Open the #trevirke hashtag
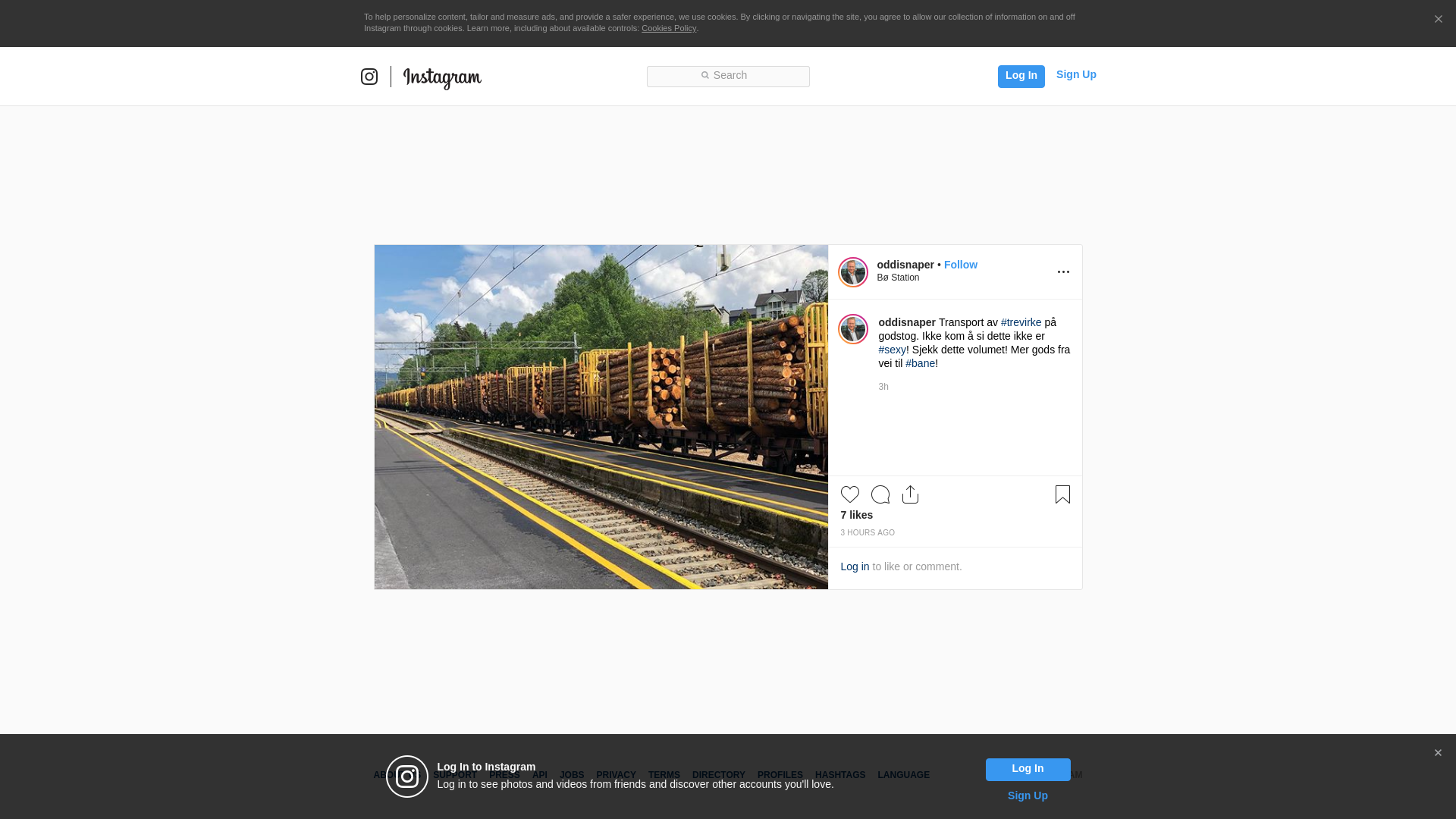Screen dimensions: 1456x819 (x=1021, y=322)
